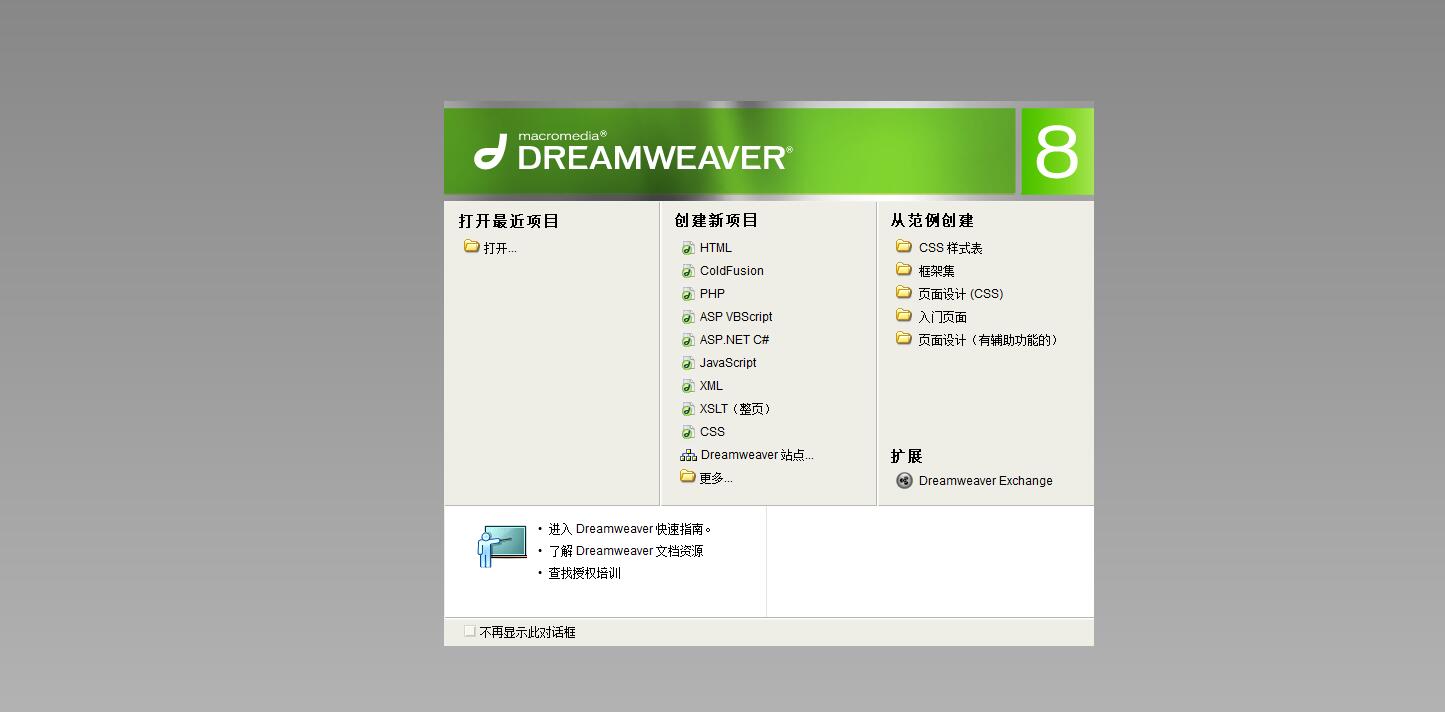Create a new ASP.NET C# file
The height and width of the screenshot is (712, 1445).
pos(734,340)
